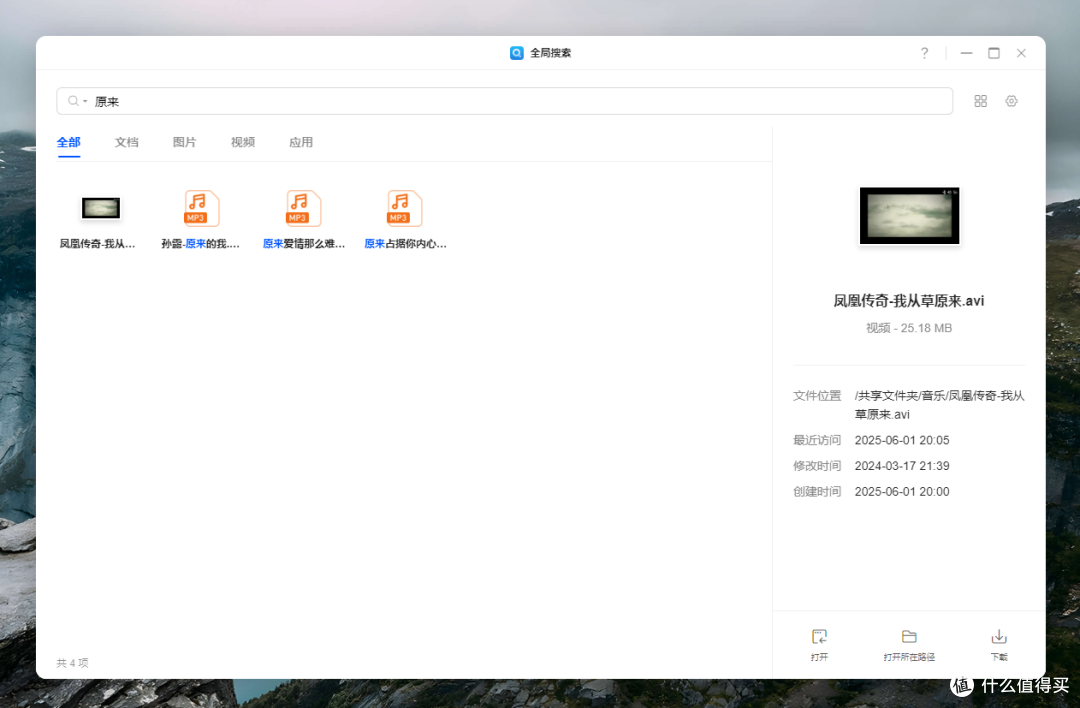
Task: Switch to grid view icon
Action: click(x=980, y=101)
